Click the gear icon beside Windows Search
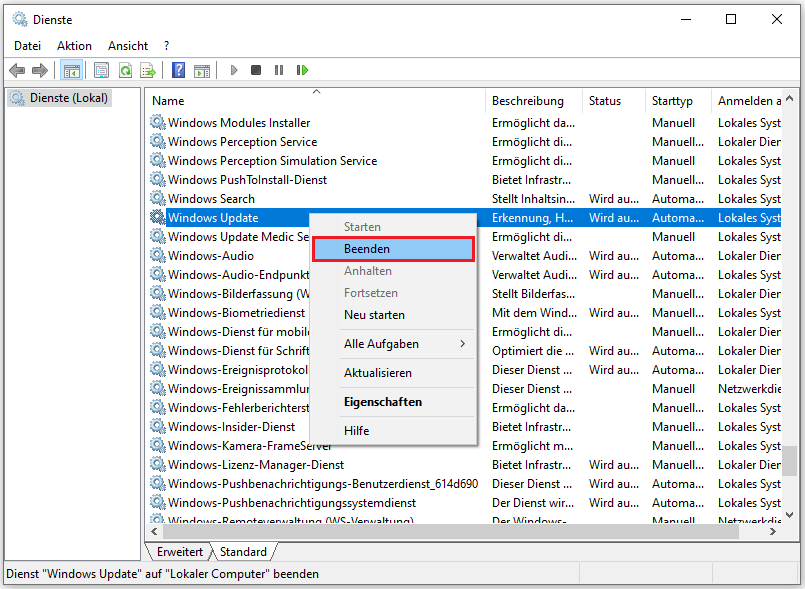The height and width of the screenshot is (589, 805). 157,198
